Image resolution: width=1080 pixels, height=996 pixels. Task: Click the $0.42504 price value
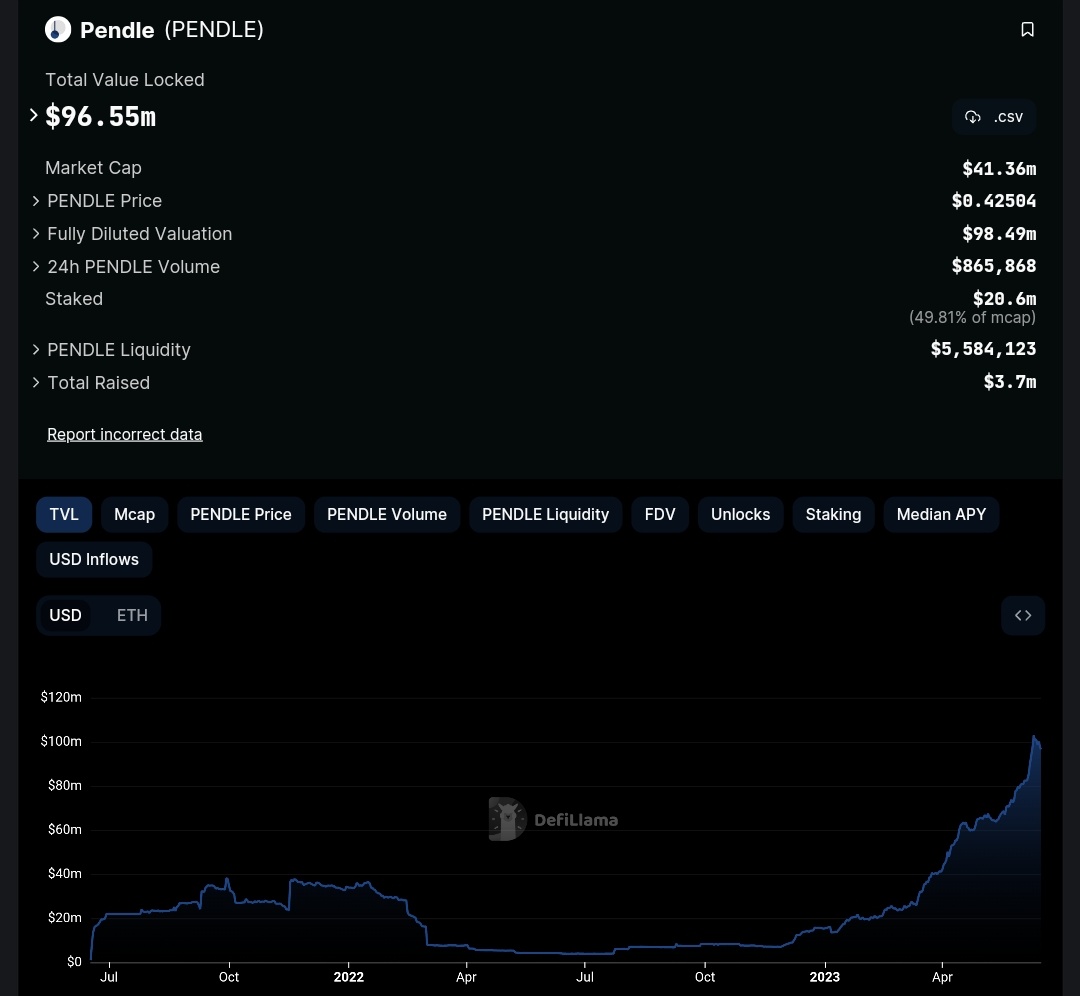[x=994, y=201]
